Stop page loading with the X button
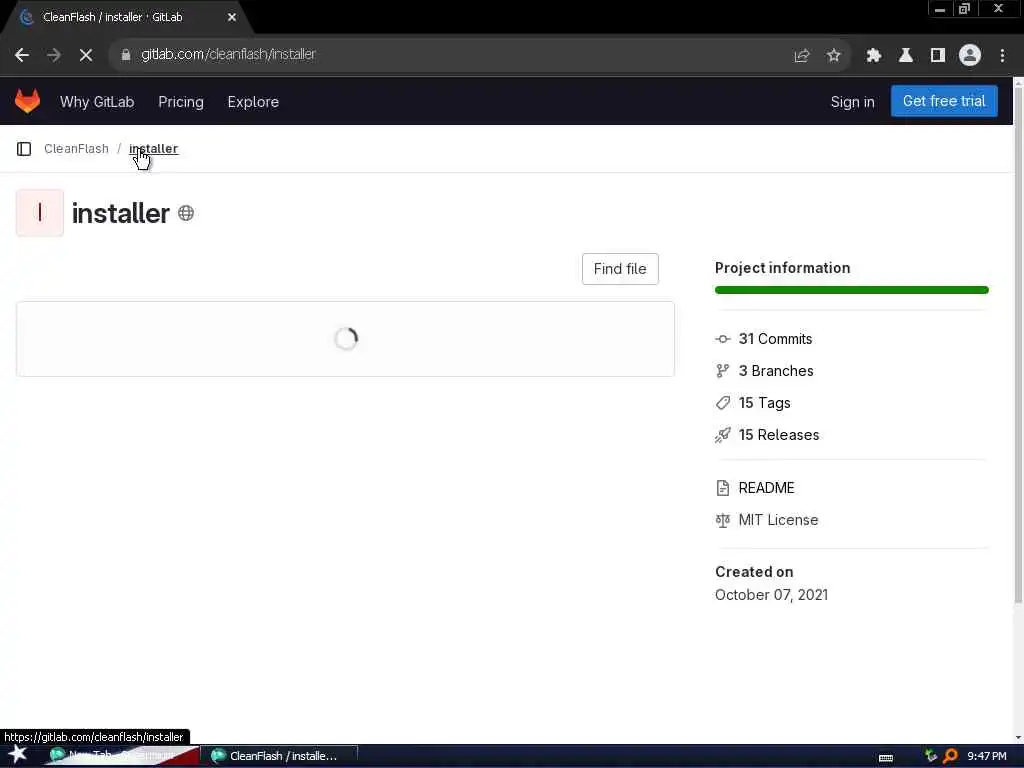The width and height of the screenshot is (1024, 768). tap(86, 55)
